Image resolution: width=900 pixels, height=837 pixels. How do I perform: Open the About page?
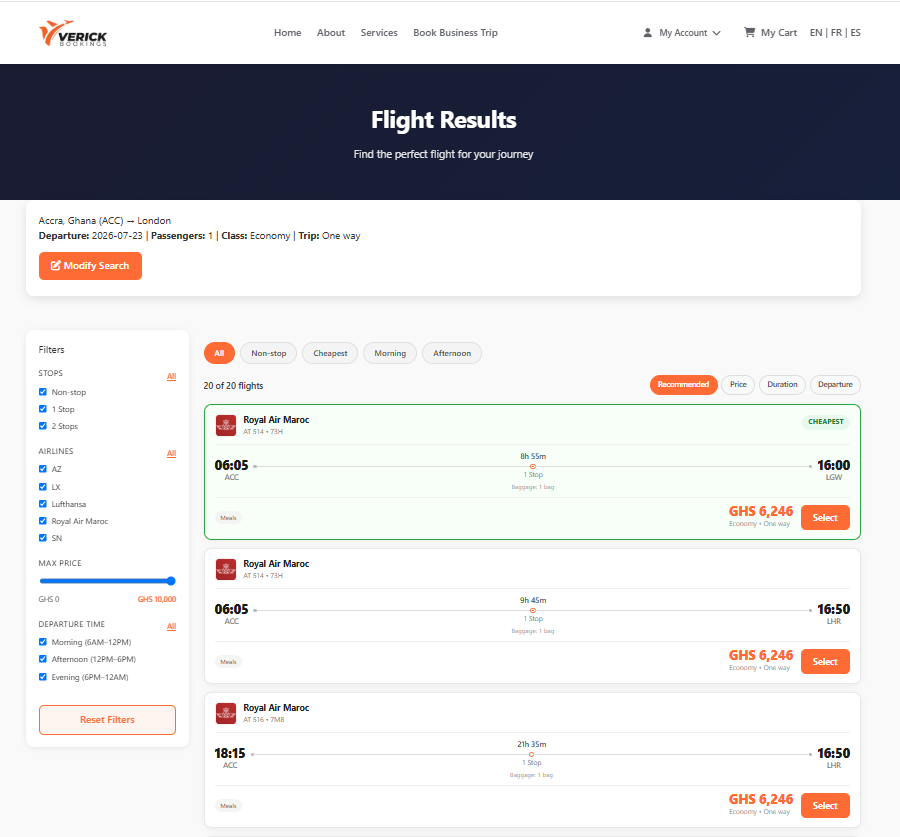point(331,33)
